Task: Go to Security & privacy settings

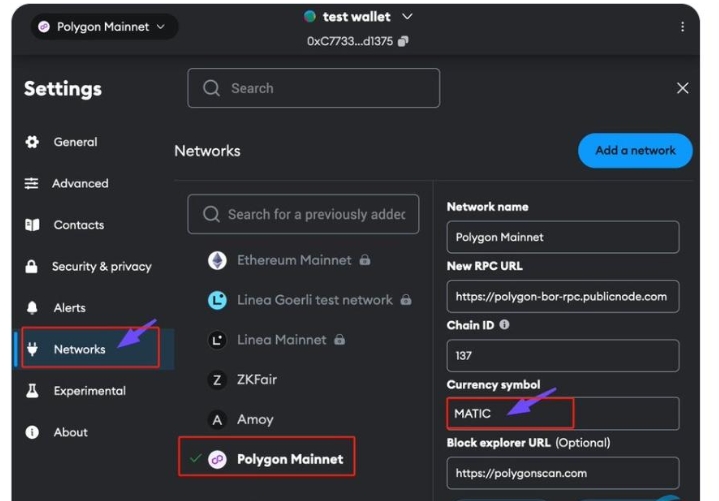Action: (x=101, y=267)
